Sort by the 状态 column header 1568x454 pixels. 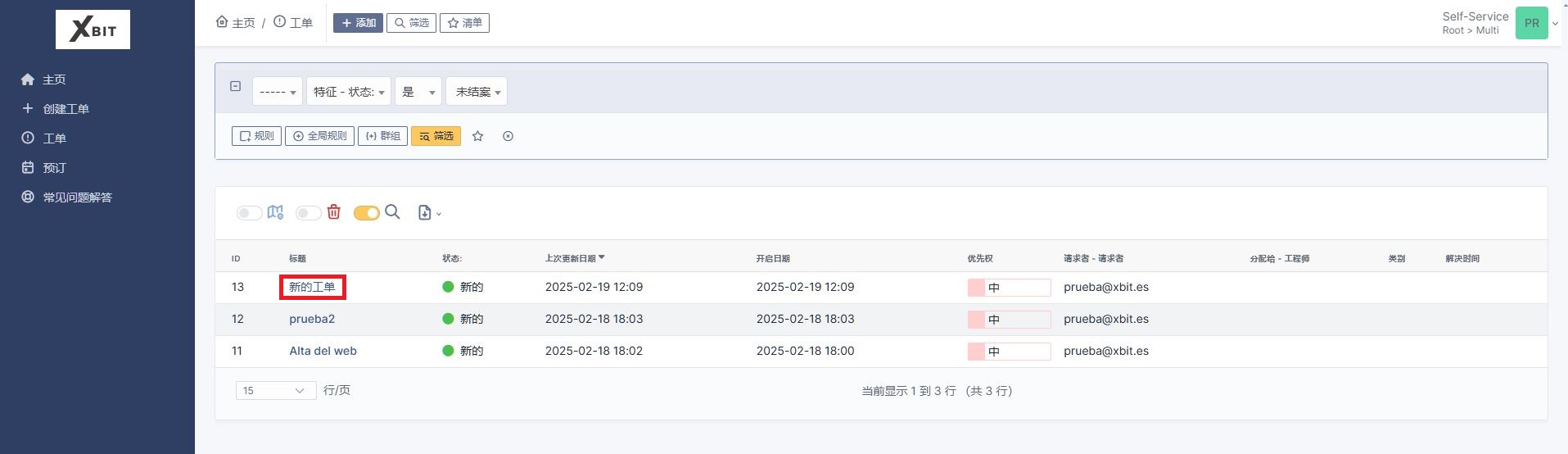(x=452, y=259)
